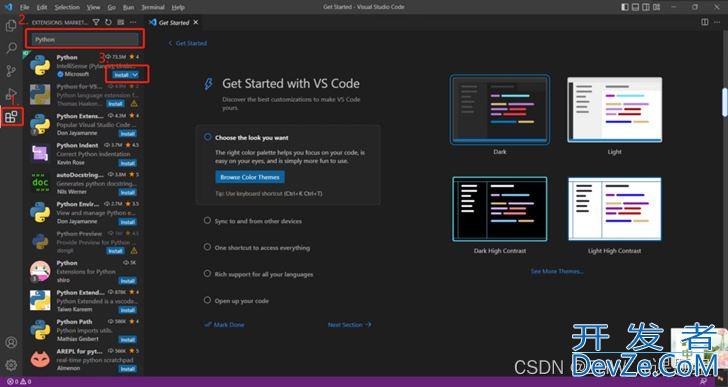Screen dimensions: 728x387
Task: Select the Dark High Contrast theme preview
Action: tap(500, 209)
